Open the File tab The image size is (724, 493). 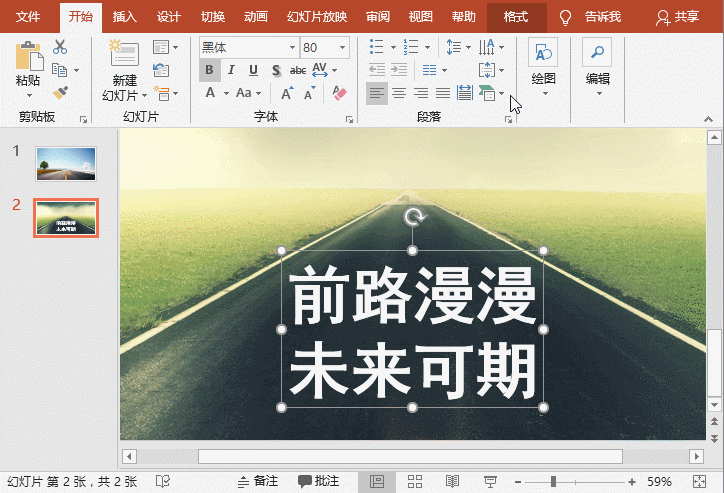[28, 17]
